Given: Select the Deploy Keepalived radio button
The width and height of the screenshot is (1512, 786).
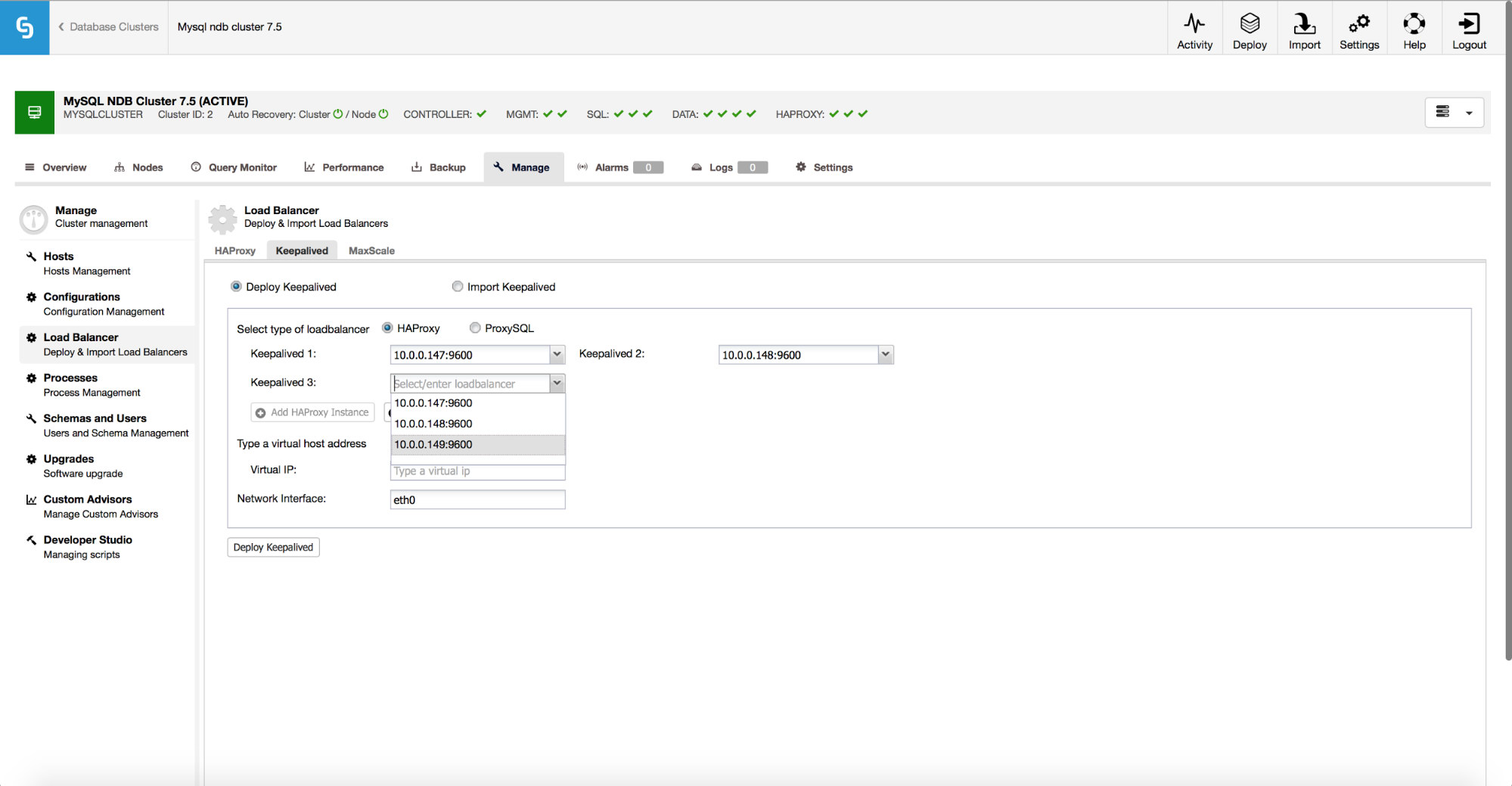Looking at the screenshot, I should pyautogui.click(x=236, y=287).
